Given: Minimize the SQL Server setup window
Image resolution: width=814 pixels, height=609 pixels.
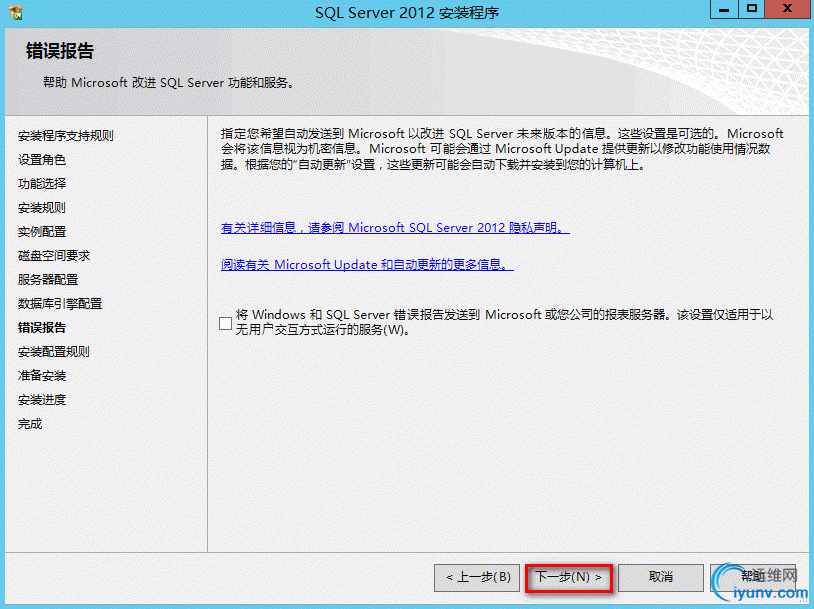Looking at the screenshot, I should click(x=724, y=9).
